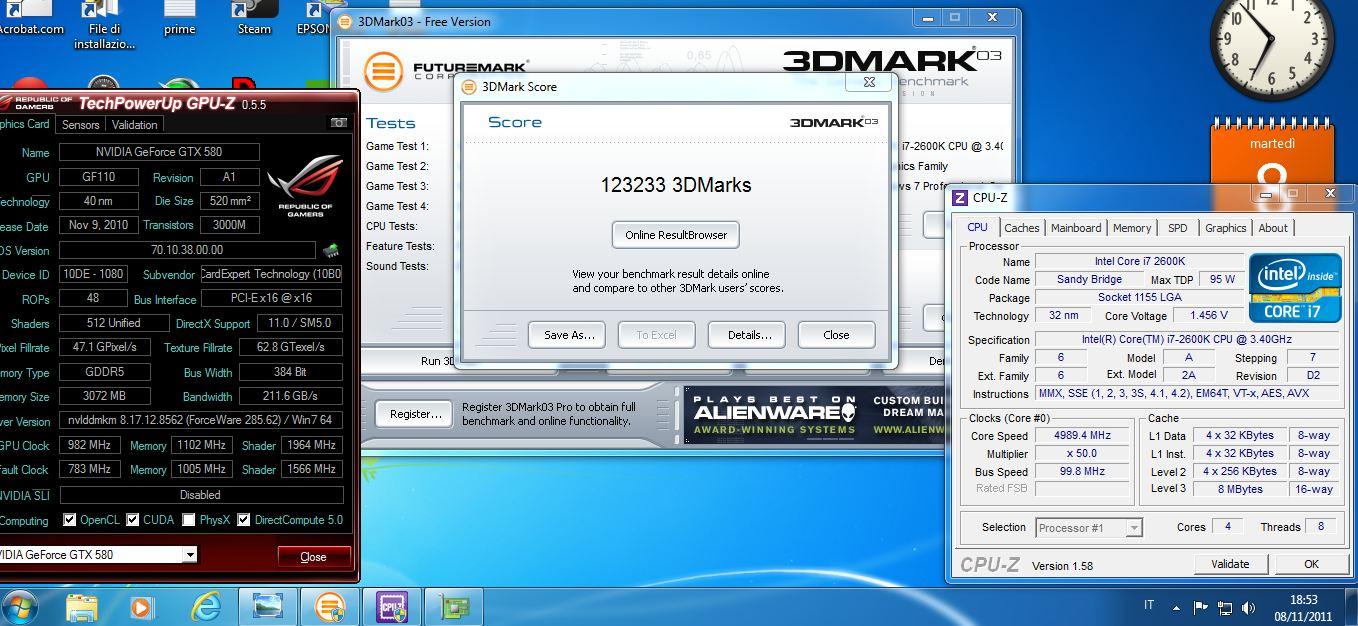Click the Intel Core i7 logo in CPU-Z
The width and height of the screenshot is (1358, 626).
point(1295,289)
